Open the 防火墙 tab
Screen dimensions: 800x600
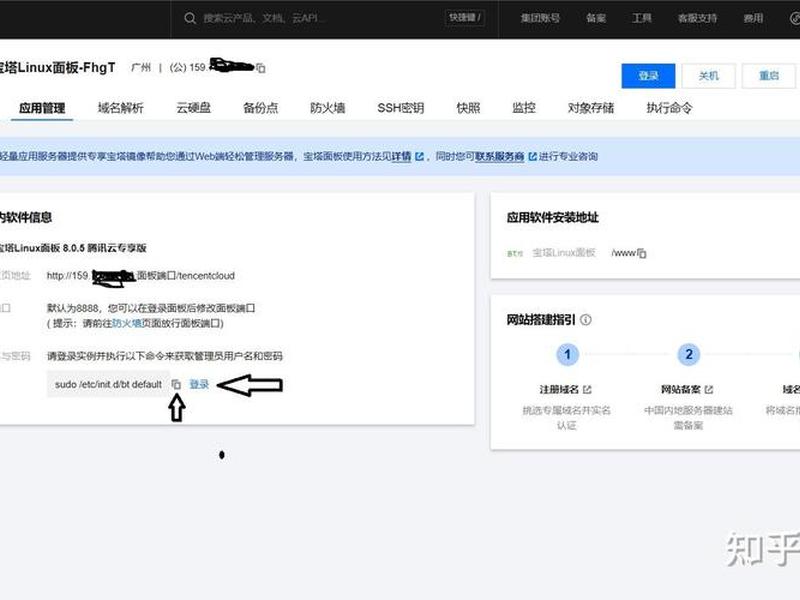(x=328, y=108)
